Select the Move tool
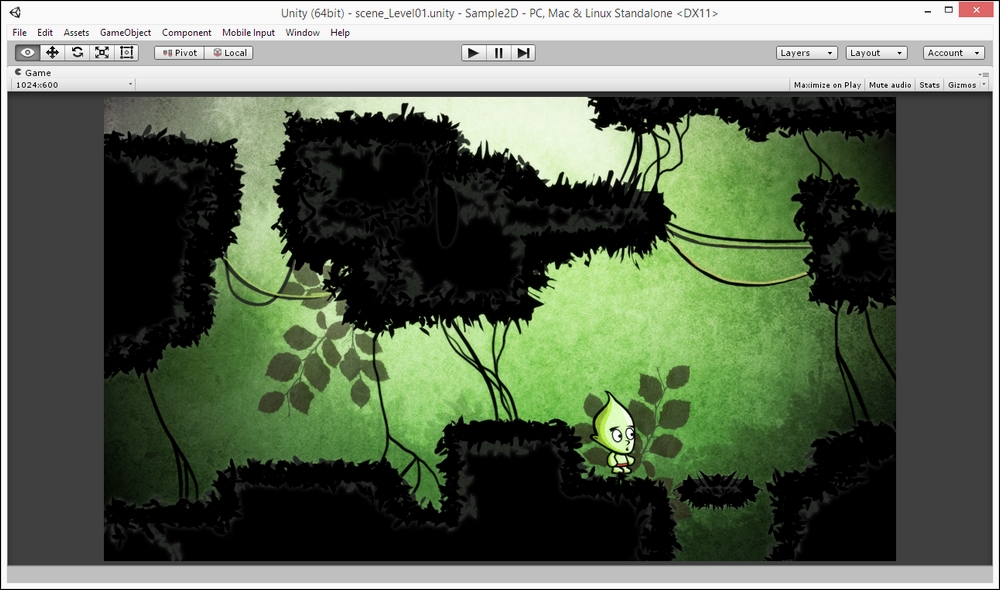The image size is (1000, 590). pos(52,53)
